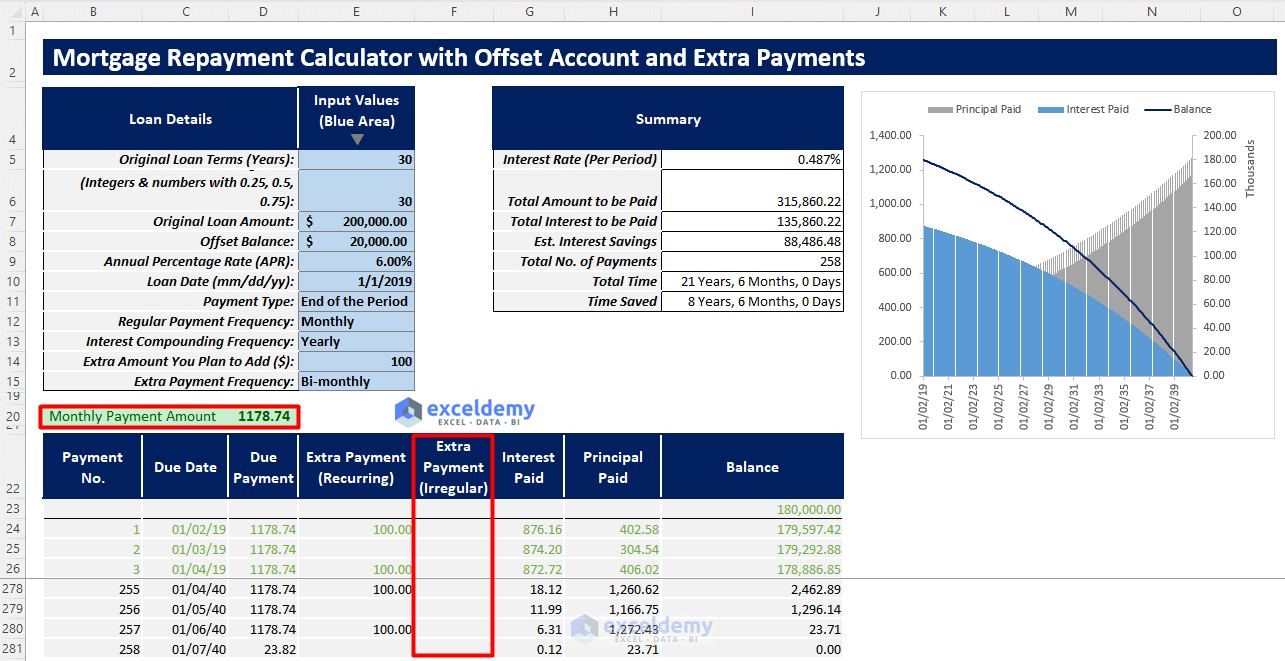Select the Monthly Payment Amount 1178.74 cell
The height and width of the screenshot is (661, 1285).
tap(264, 416)
